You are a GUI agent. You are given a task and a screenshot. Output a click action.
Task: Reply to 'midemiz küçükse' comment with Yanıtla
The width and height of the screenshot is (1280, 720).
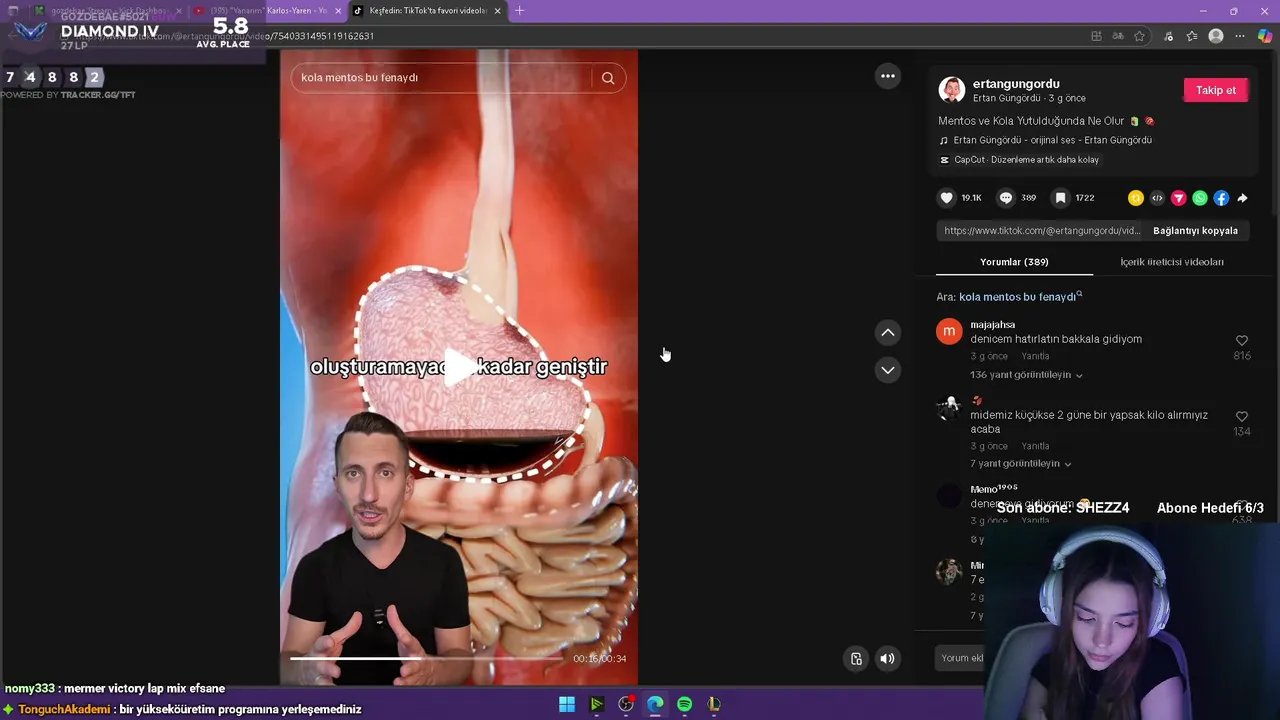click(x=1035, y=446)
